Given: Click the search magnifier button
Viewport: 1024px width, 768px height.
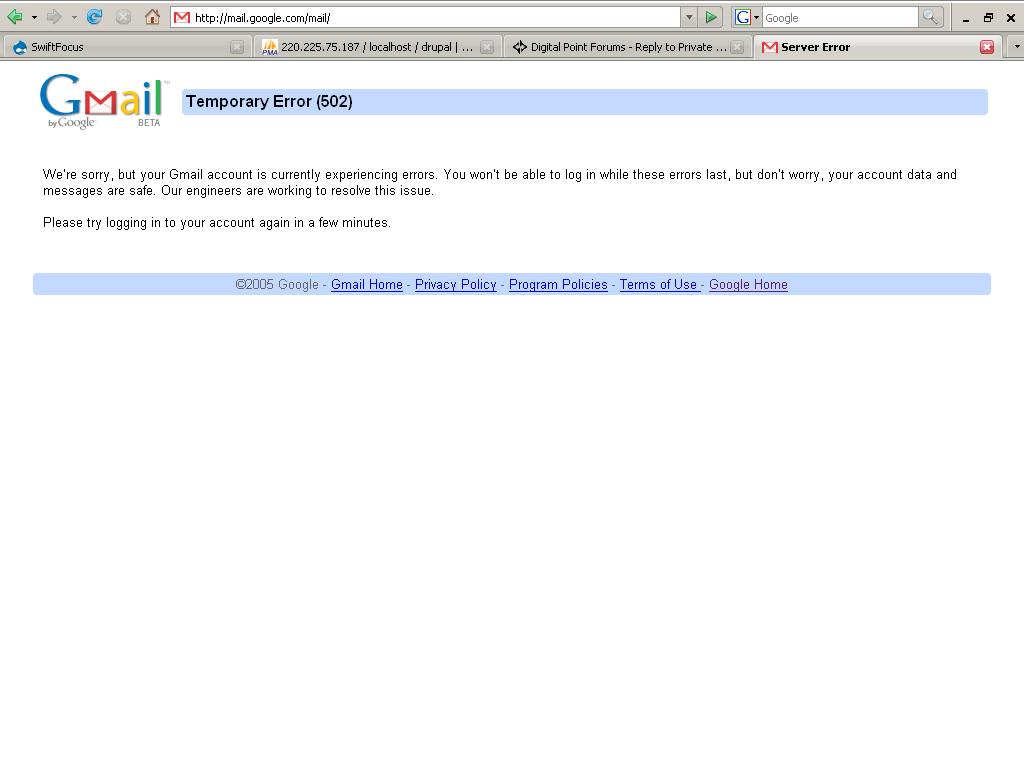Looking at the screenshot, I should point(930,18).
